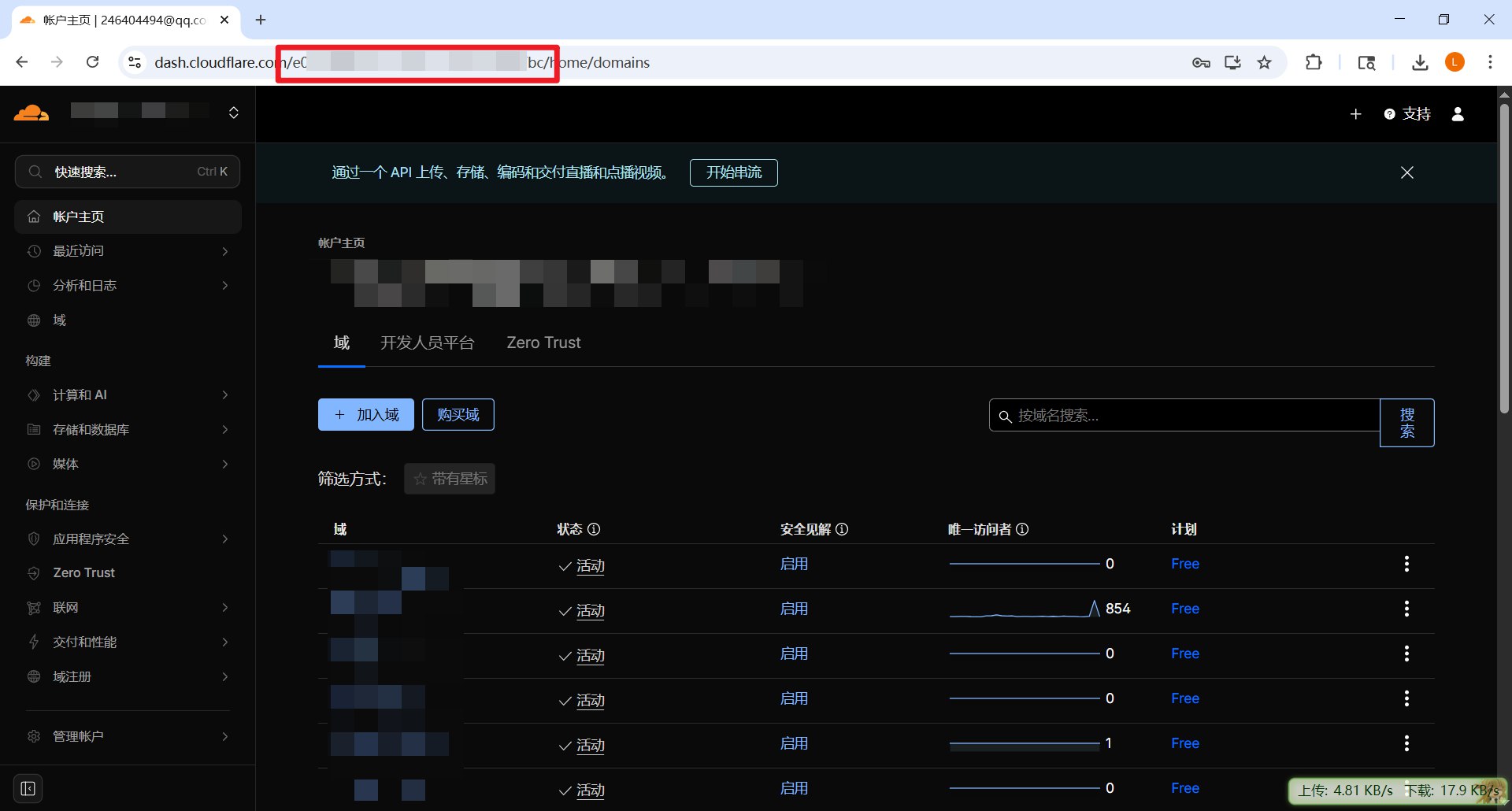This screenshot has width=1512, height=811.
Task: Click the install app icon in address bar
Action: coord(1232,63)
